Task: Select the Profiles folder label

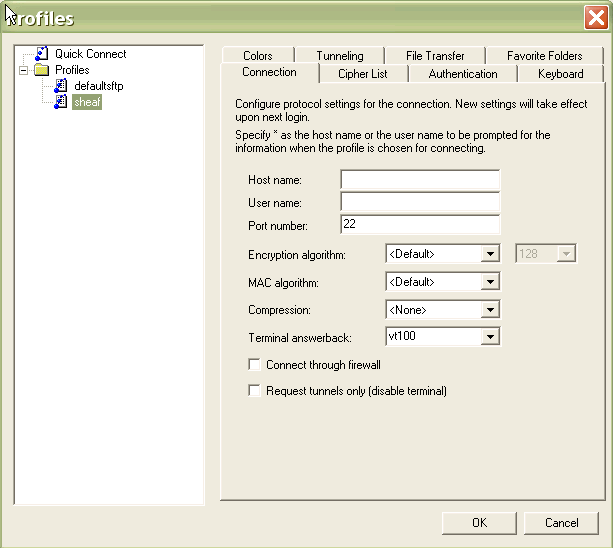Action: [72, 70]
